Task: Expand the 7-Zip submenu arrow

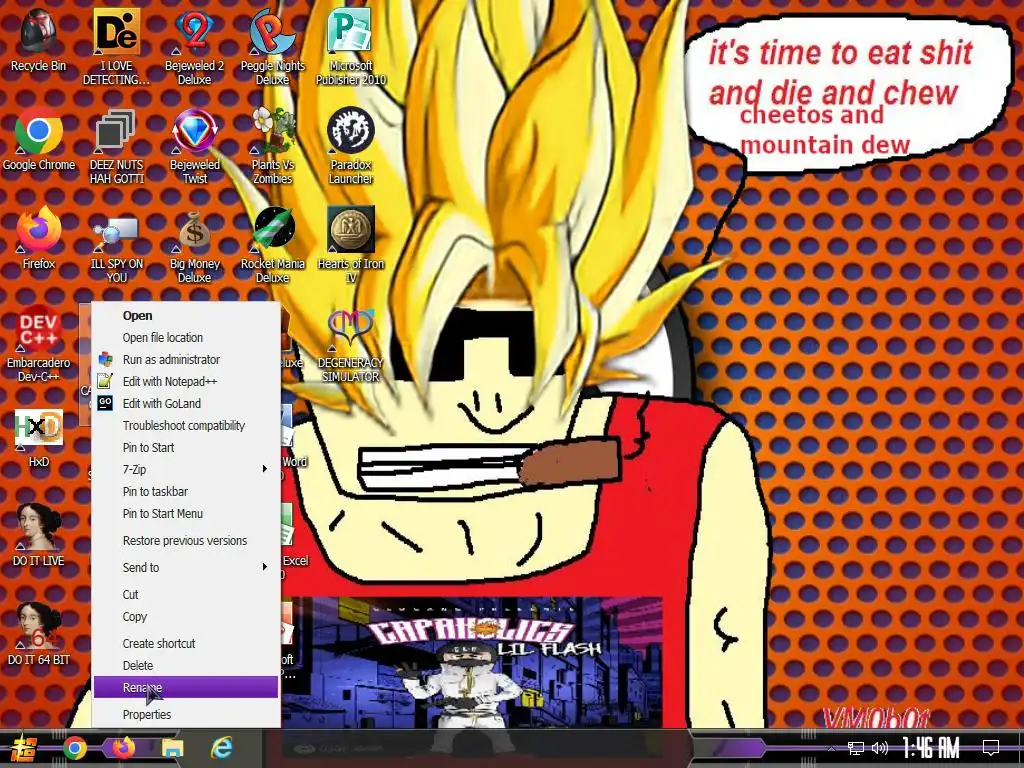Action: point(264,469)
